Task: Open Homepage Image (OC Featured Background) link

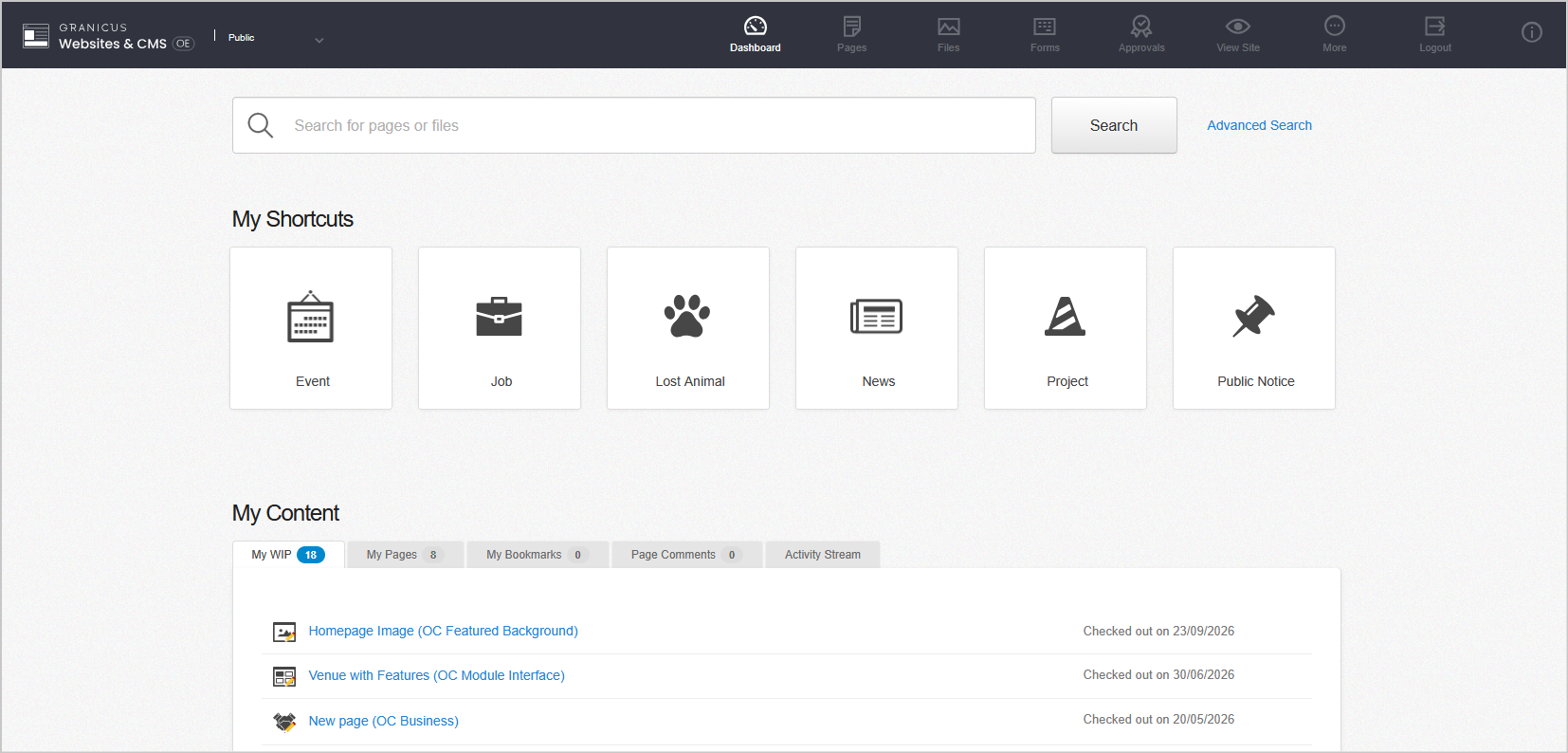Action: click(x=443, y=631)
